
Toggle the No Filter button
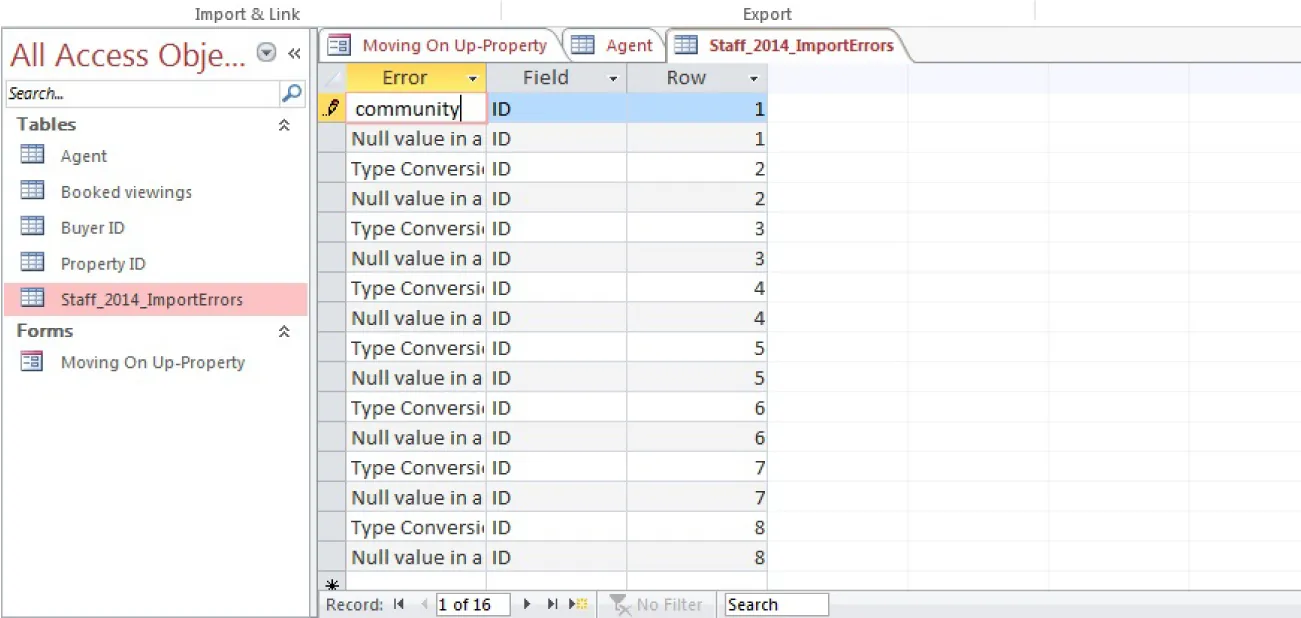(657, 604)
